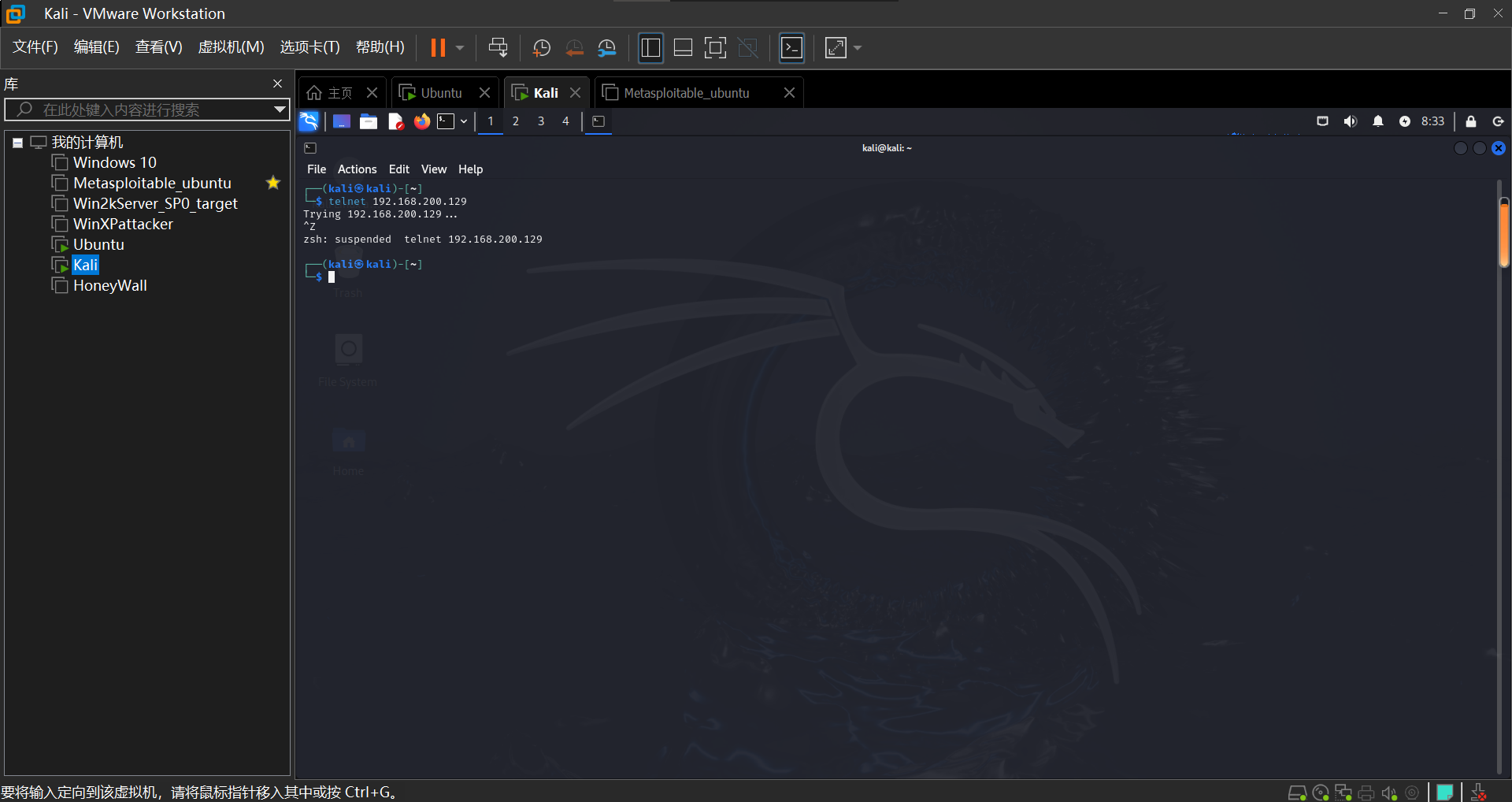Close the Metasploitable_ubuntu tab
The height and width of the screenshot is (802, 1512).
[x=789, y=93]
